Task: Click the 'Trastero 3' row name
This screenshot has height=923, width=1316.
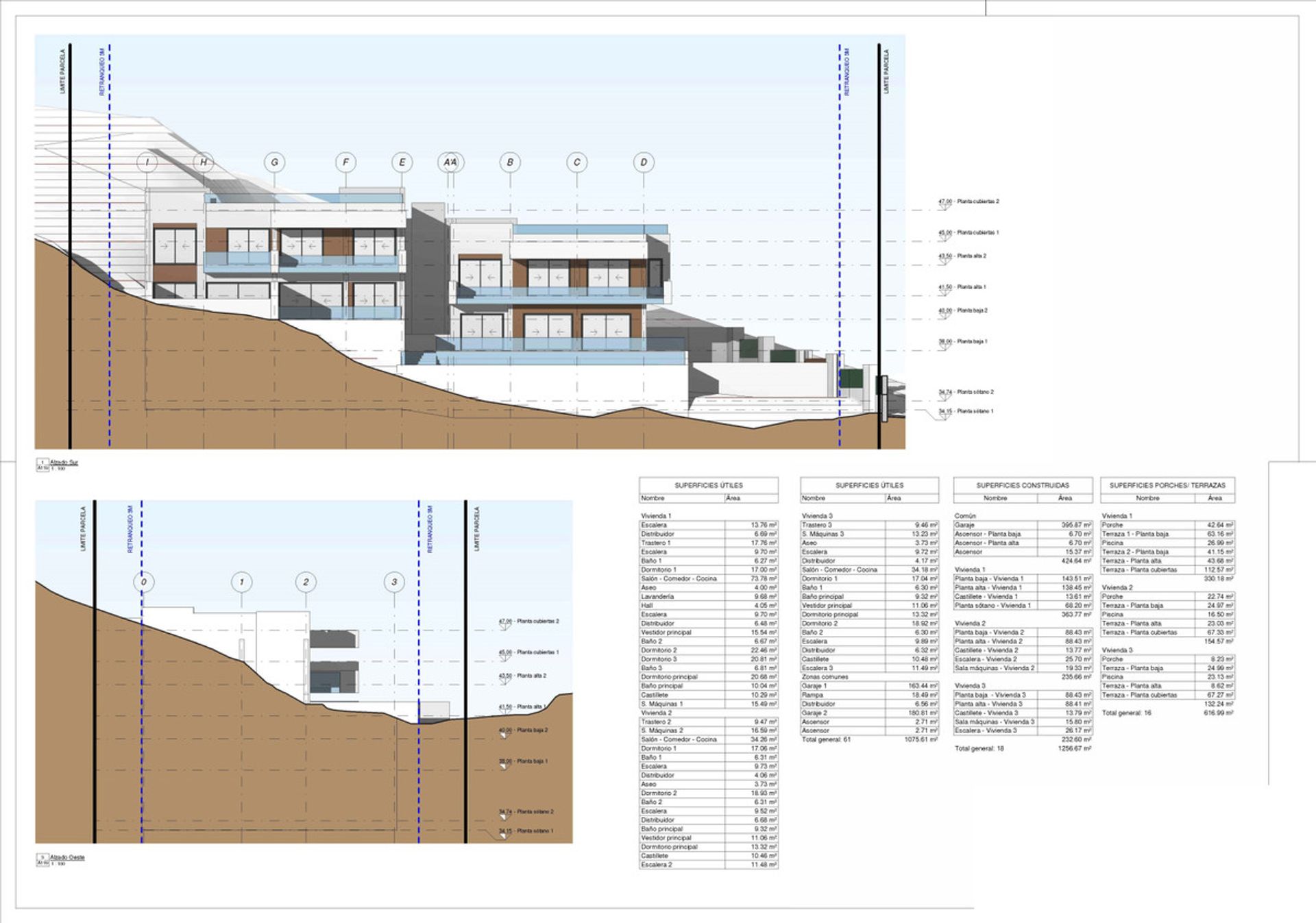Action: click(817, 525)
